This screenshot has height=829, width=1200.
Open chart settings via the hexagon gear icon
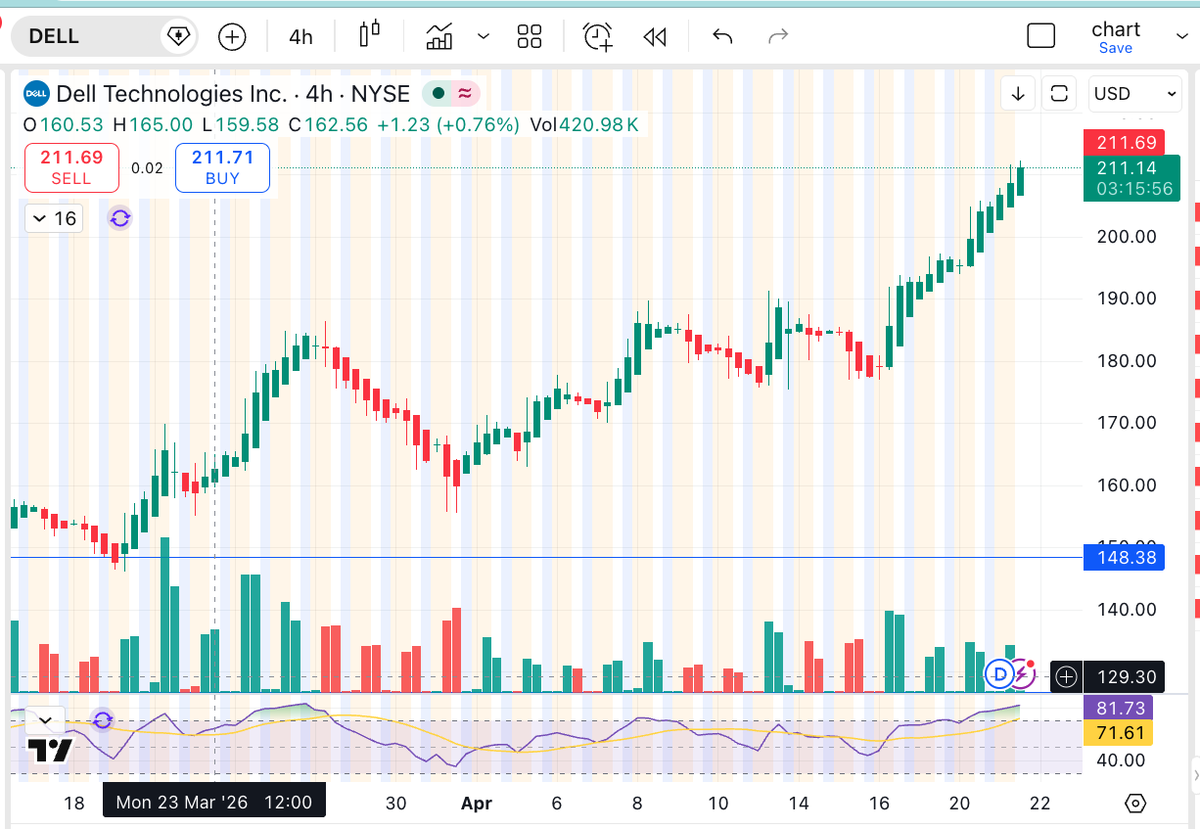(1135, 803)
